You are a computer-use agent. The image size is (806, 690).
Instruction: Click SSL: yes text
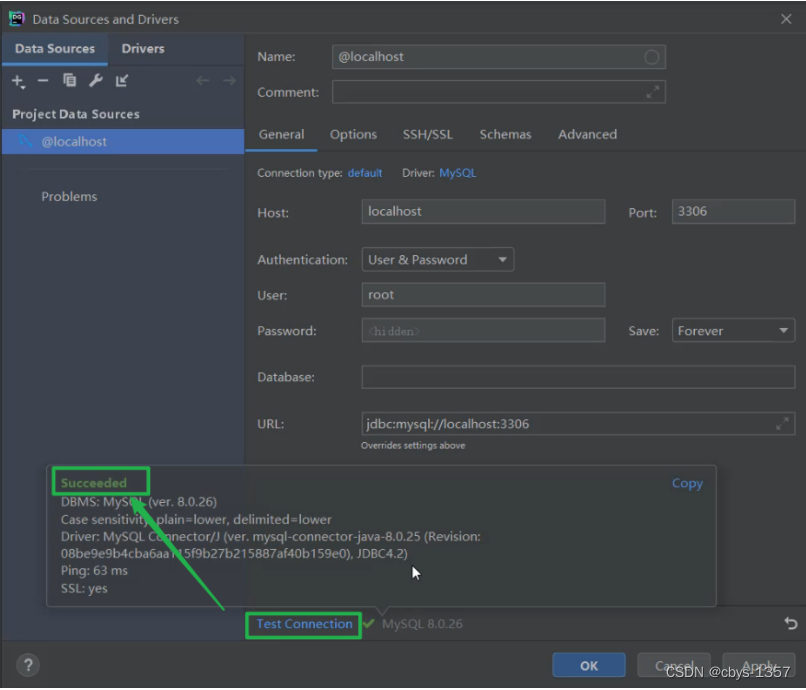84,589
